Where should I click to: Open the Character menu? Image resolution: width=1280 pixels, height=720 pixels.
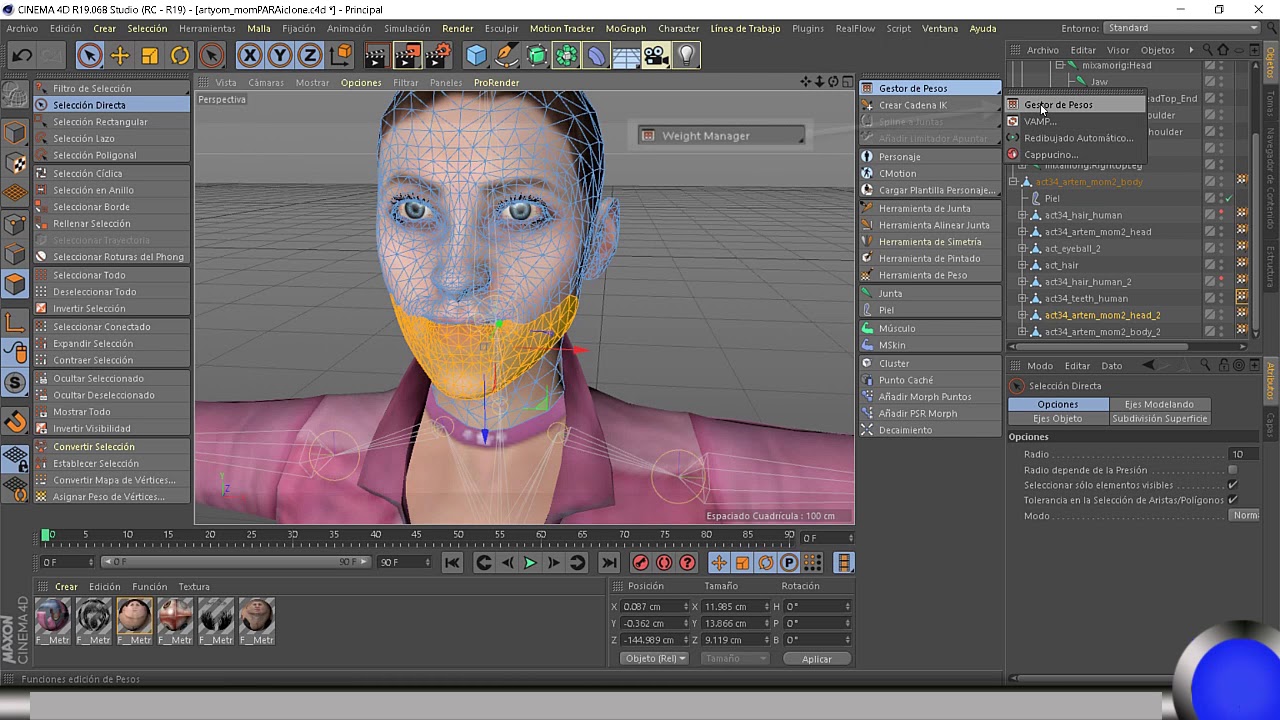(x=678, y=28)
